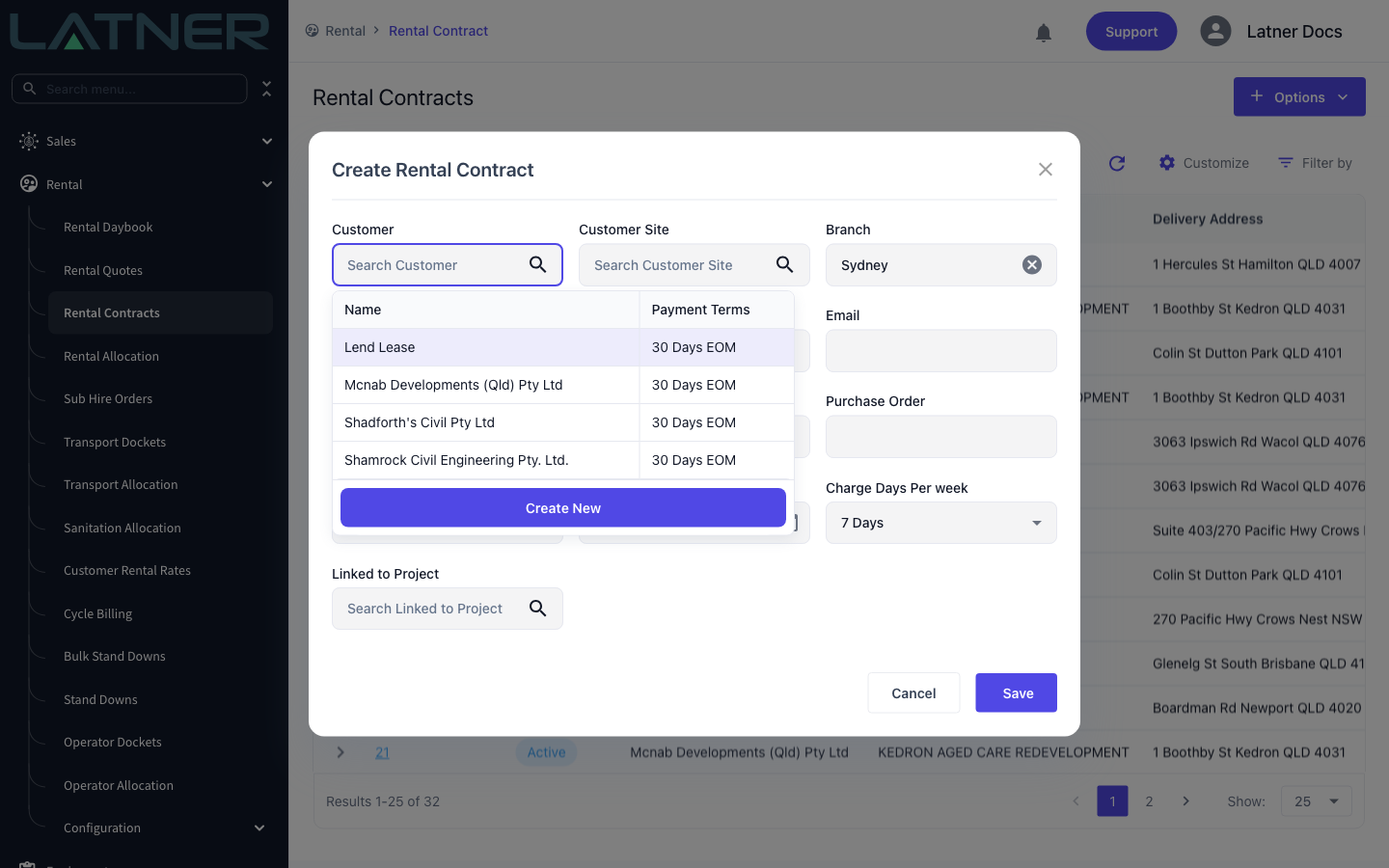Click the Latner logo
Image resolution: width=1389 pixels, height=868 pixels.
pos(141,31)
